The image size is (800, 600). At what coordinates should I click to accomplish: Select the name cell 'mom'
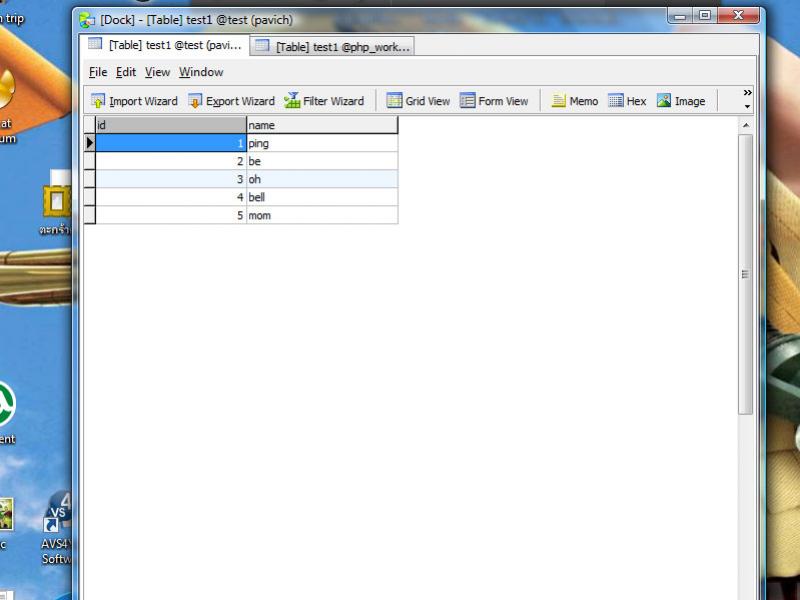322,215
